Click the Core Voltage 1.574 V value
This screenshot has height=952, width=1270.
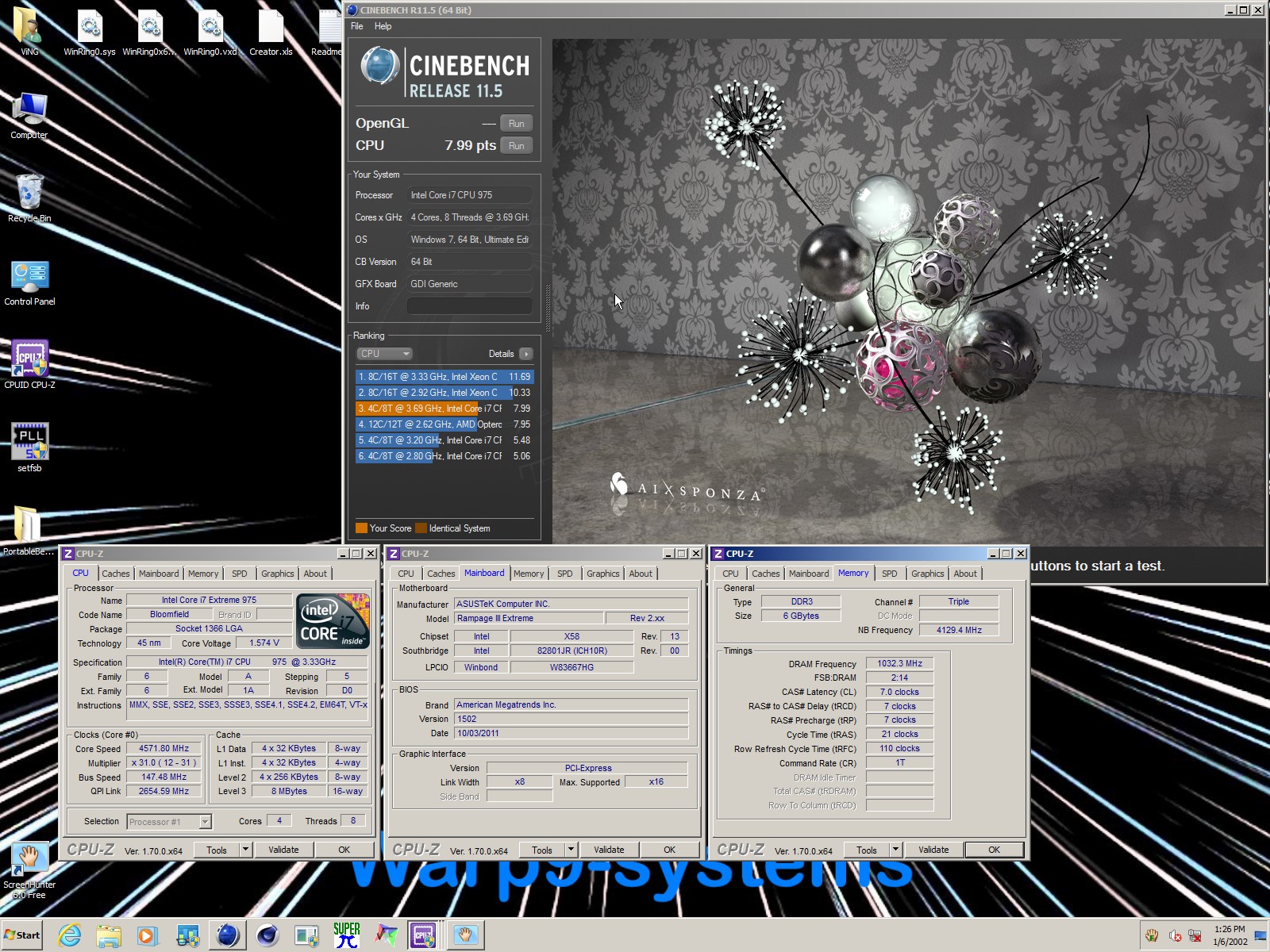coord(264,643)
